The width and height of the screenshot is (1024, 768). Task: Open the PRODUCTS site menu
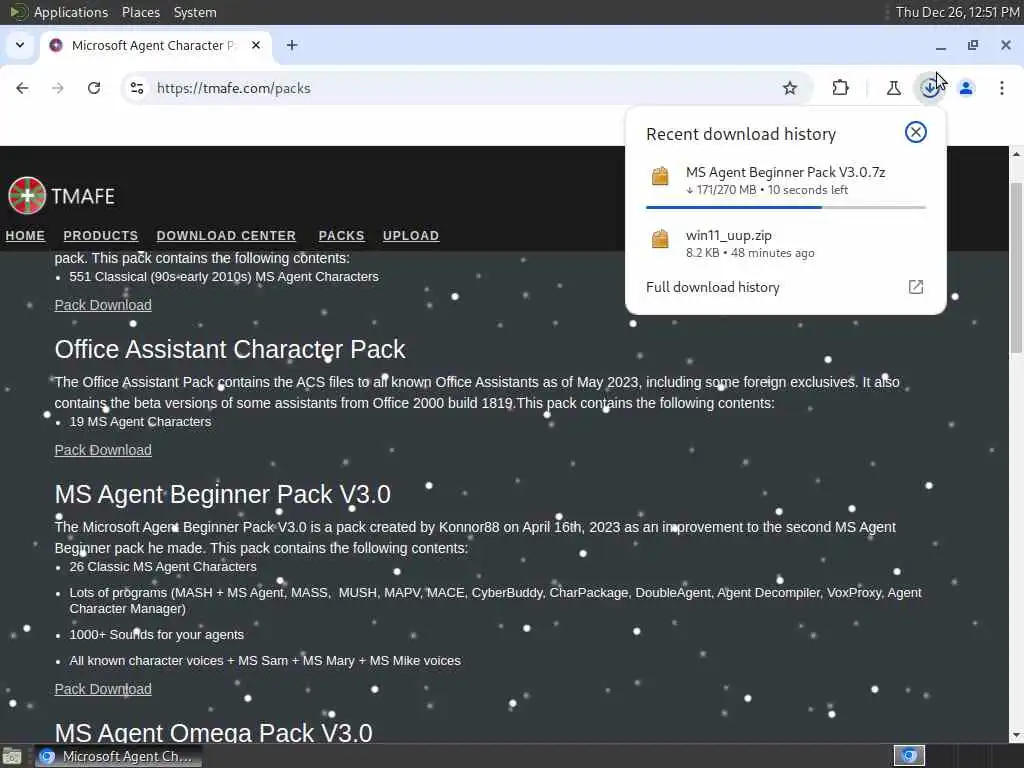point(101,236)
